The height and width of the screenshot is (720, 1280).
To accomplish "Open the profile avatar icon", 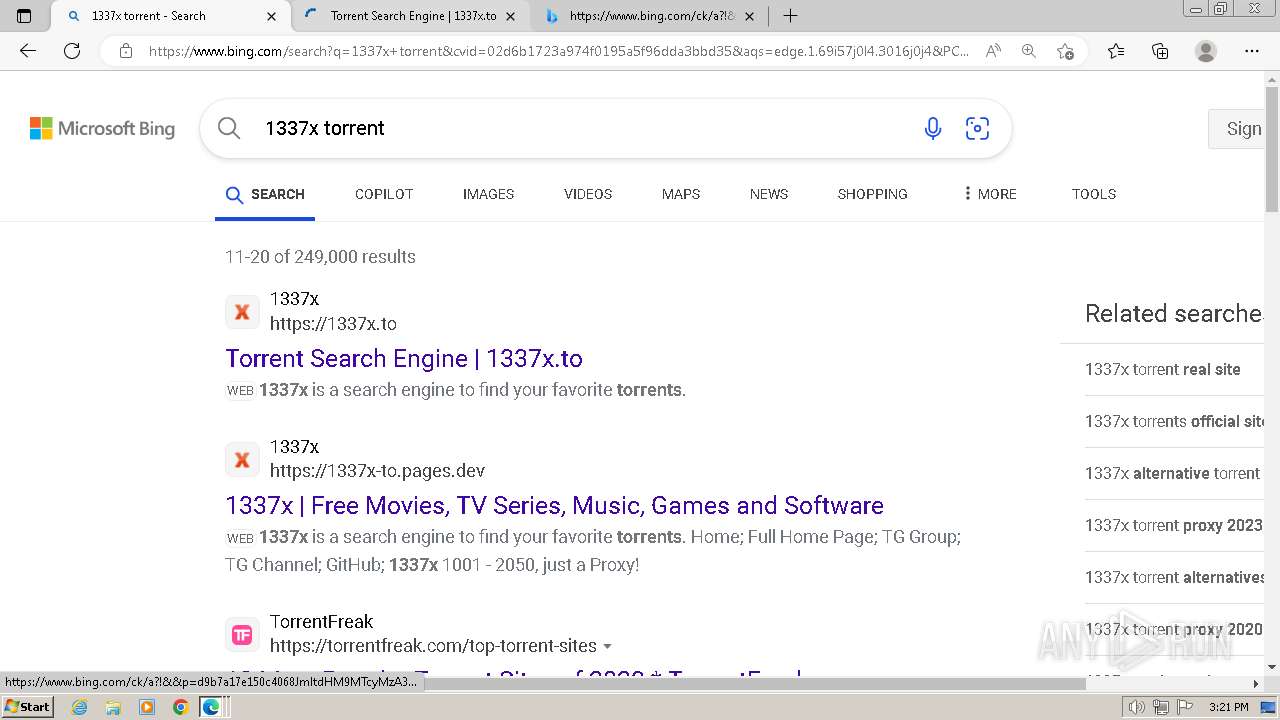I will pyautogui.click(x=1206, y=51).
